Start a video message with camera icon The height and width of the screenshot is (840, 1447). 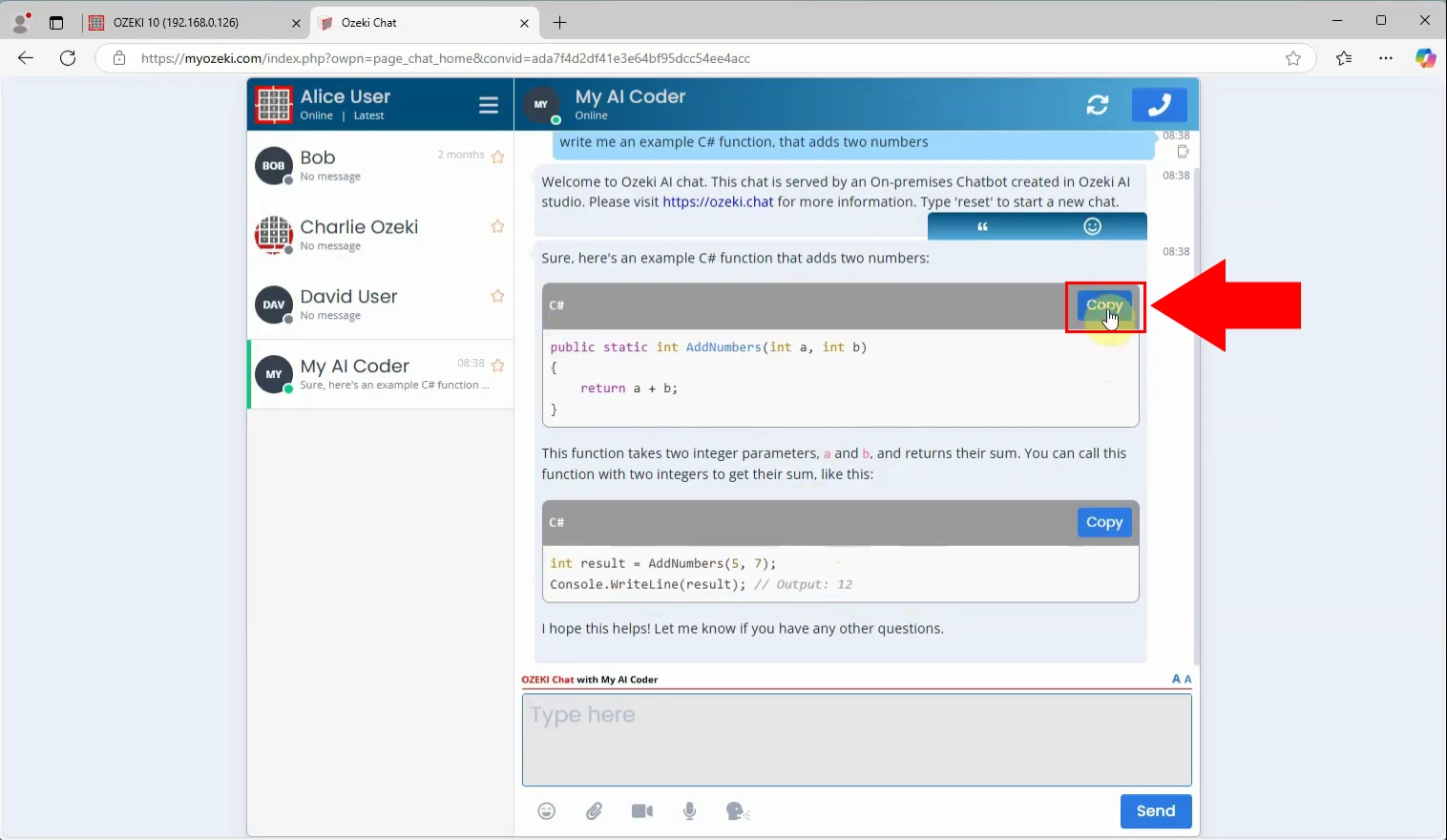point(642,811)
